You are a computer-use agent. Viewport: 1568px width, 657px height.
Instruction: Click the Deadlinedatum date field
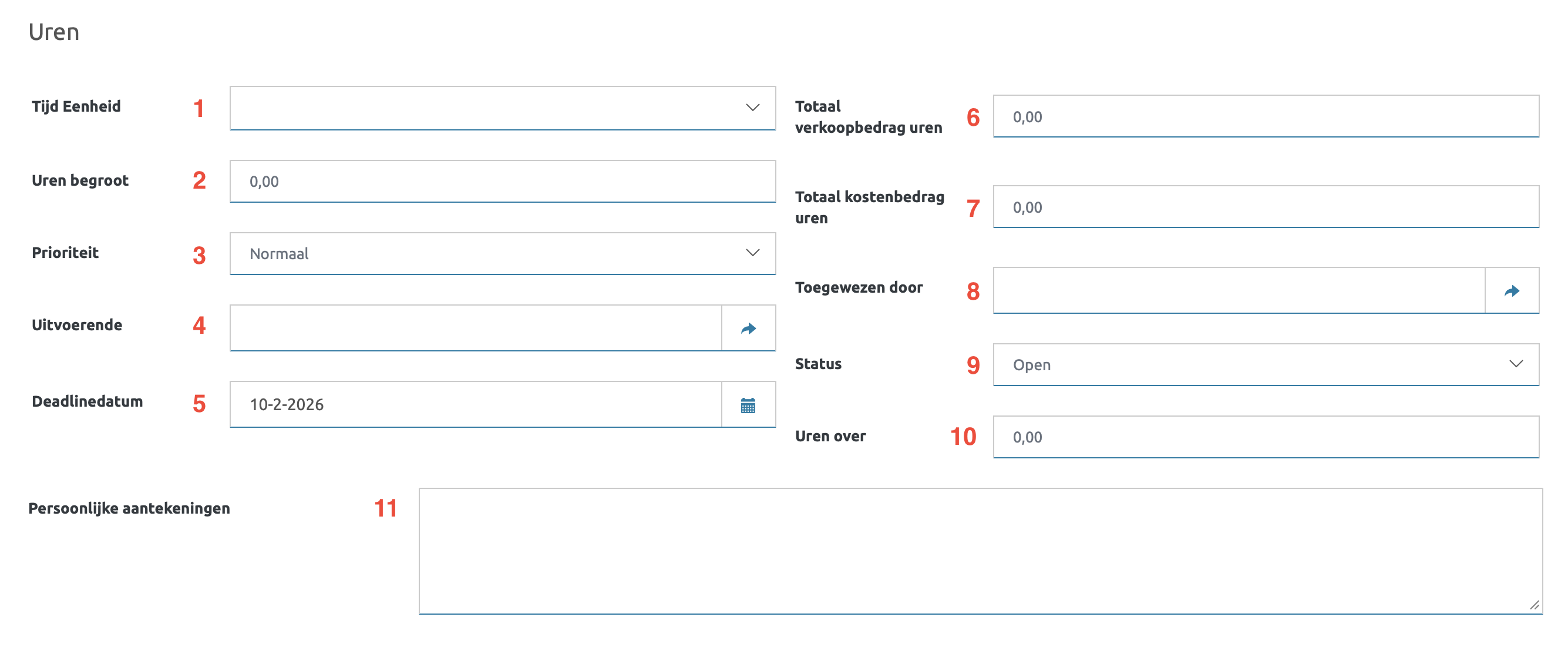[x=475, y=405]
